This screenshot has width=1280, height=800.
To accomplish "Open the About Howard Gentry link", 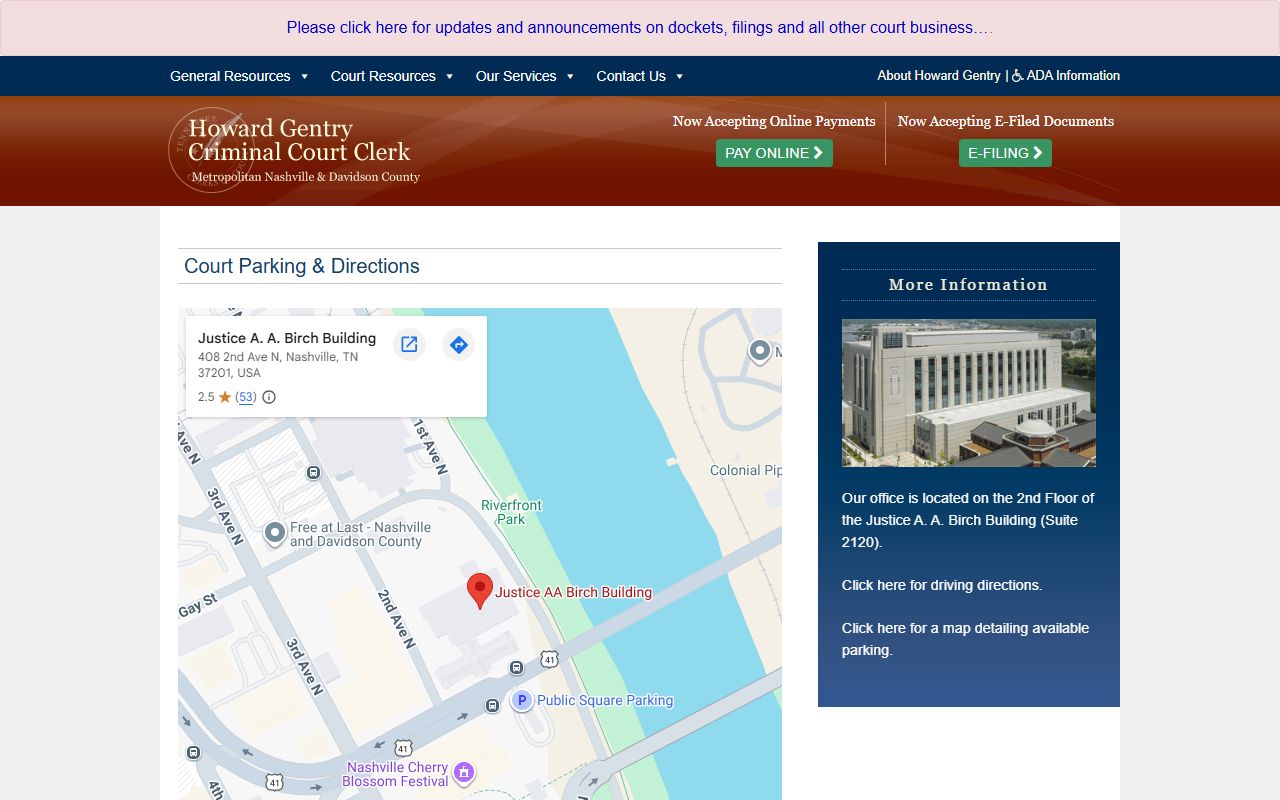I will pos(939,75).
